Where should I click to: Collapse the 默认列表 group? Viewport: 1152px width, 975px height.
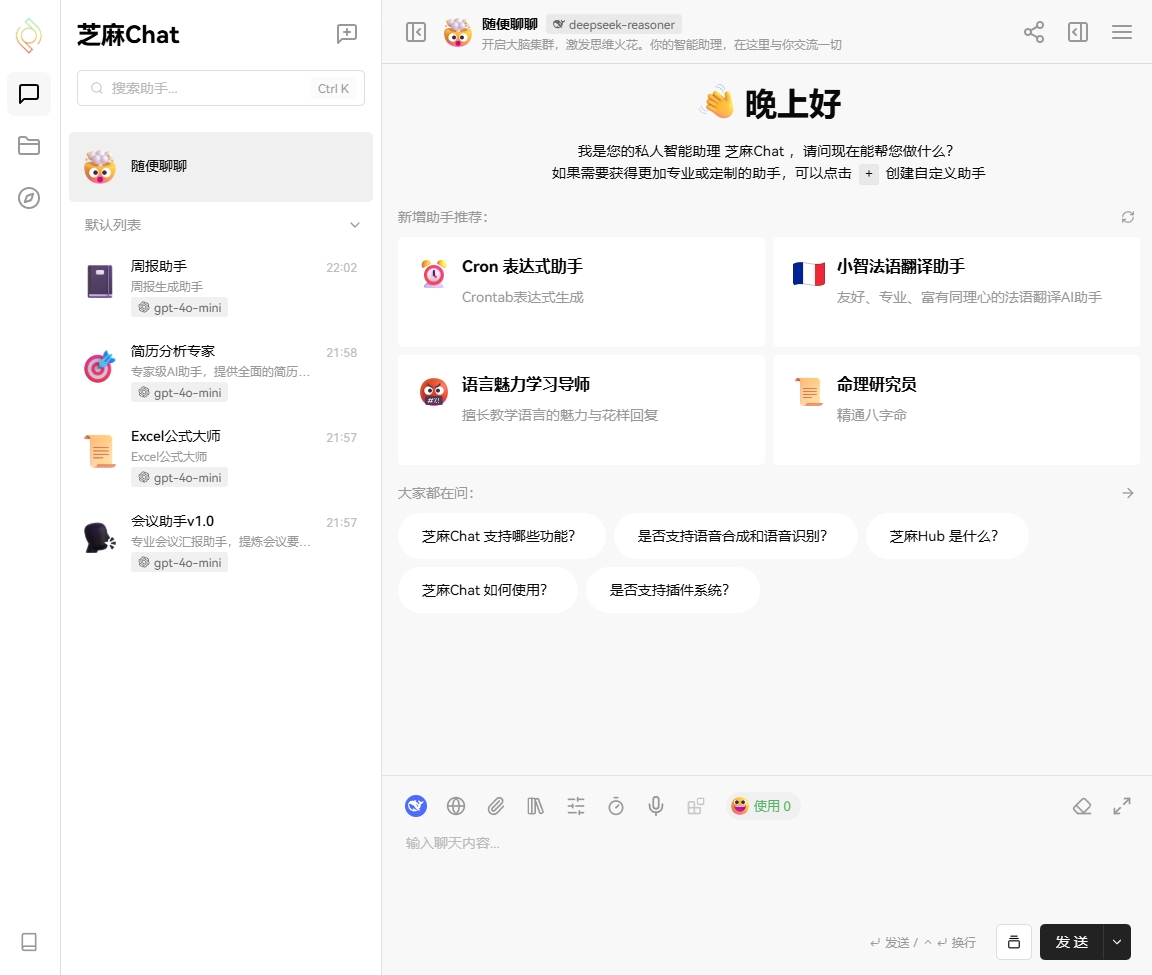355,225
